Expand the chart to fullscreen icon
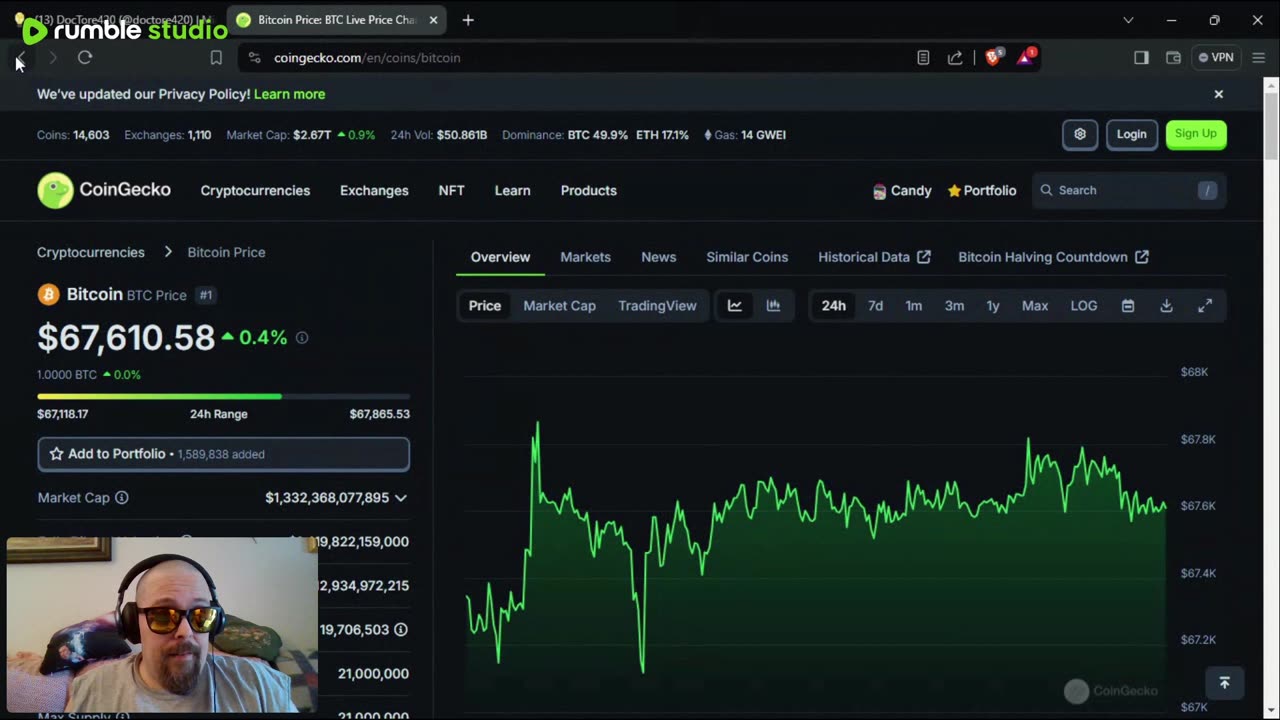 [x=1205, y=306]
